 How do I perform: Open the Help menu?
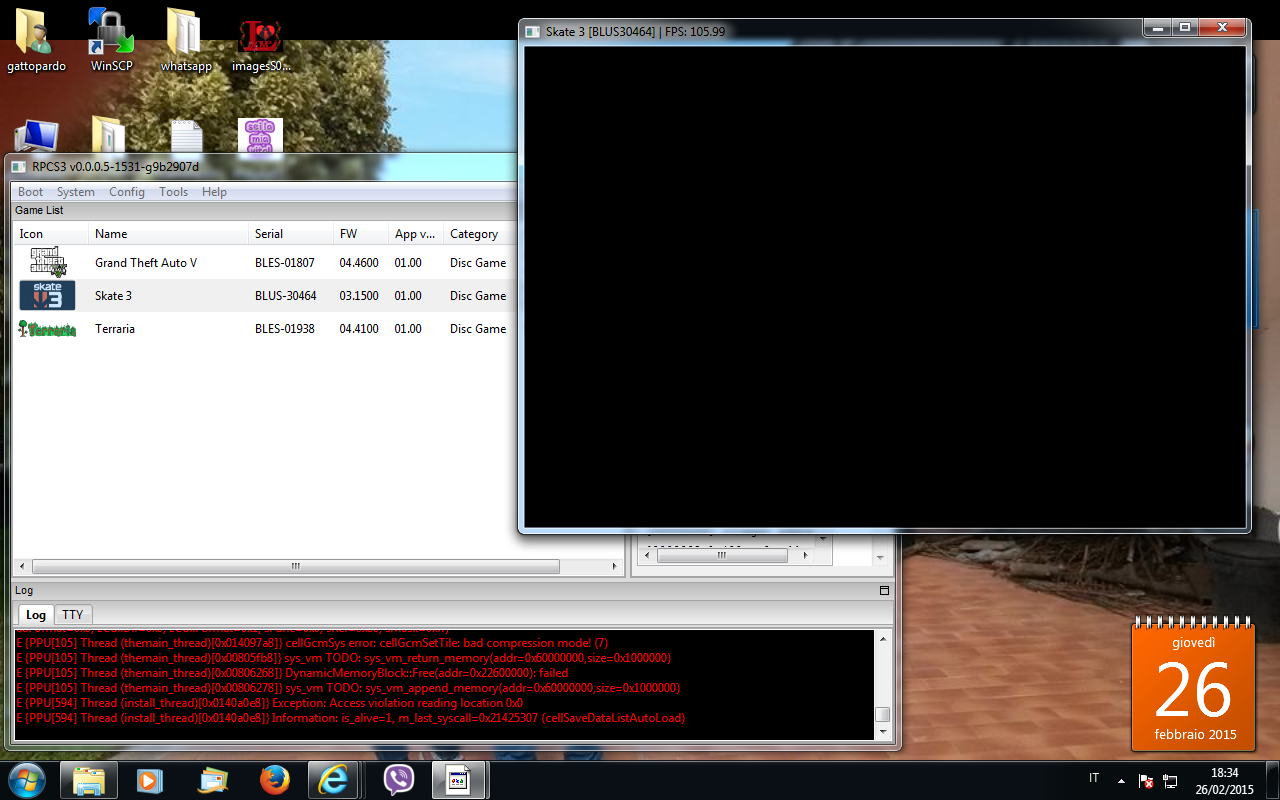[x=214, y=192]
